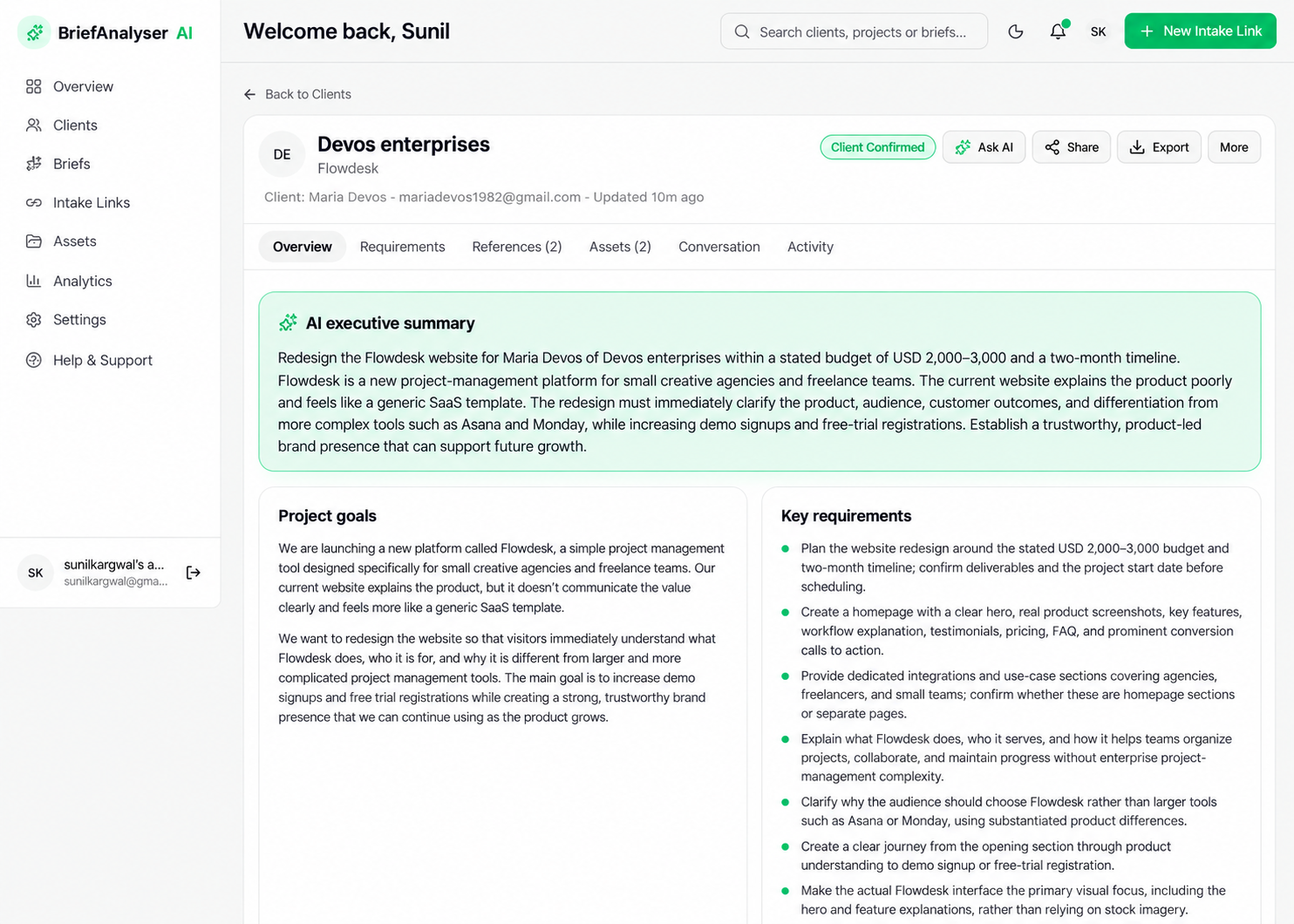Click the Key requirements heading
The height and width of the screenshot is (924, 1294).
(846, 516)
